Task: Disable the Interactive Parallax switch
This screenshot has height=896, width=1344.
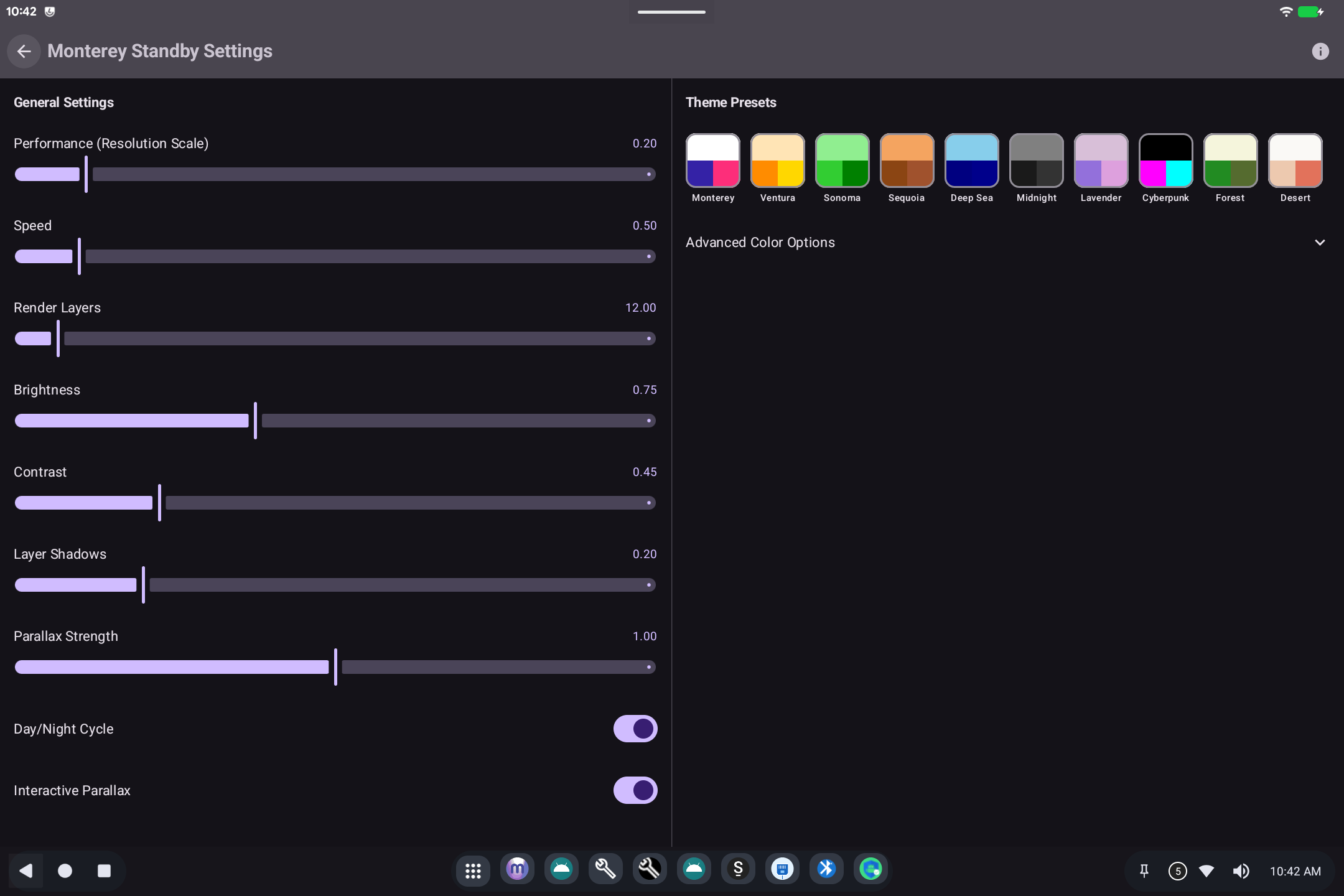Action: [635, 790]
